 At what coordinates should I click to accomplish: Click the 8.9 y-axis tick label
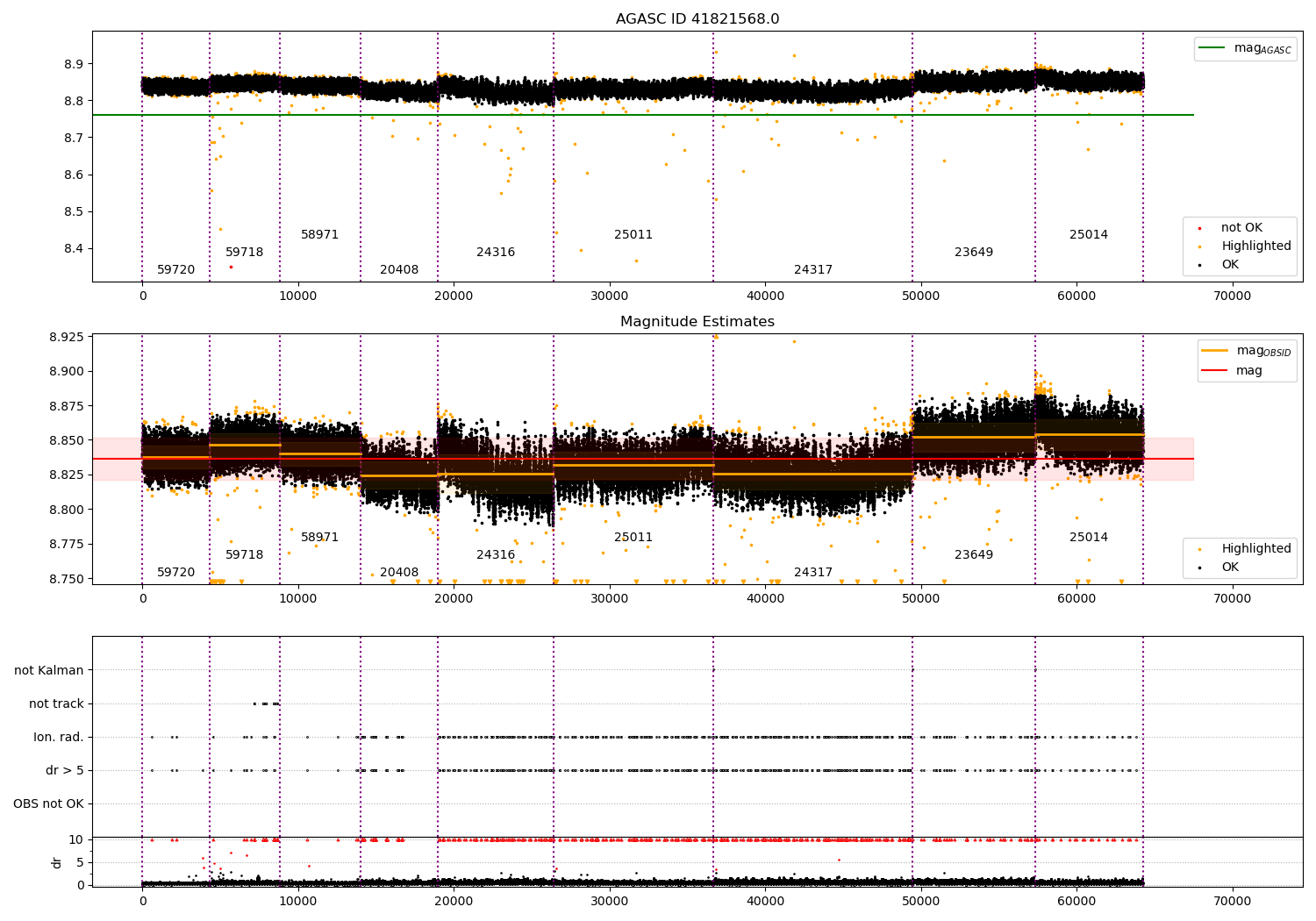[74, 64]
